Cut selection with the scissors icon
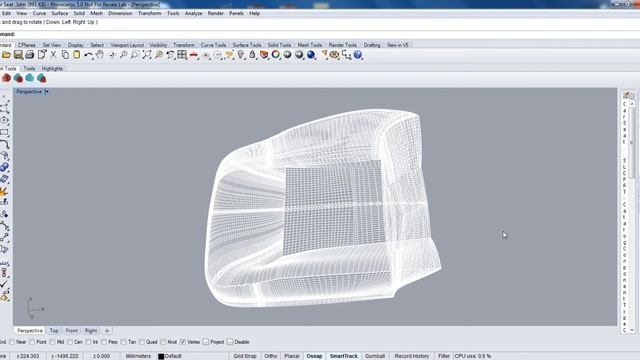 click(53, 55)
